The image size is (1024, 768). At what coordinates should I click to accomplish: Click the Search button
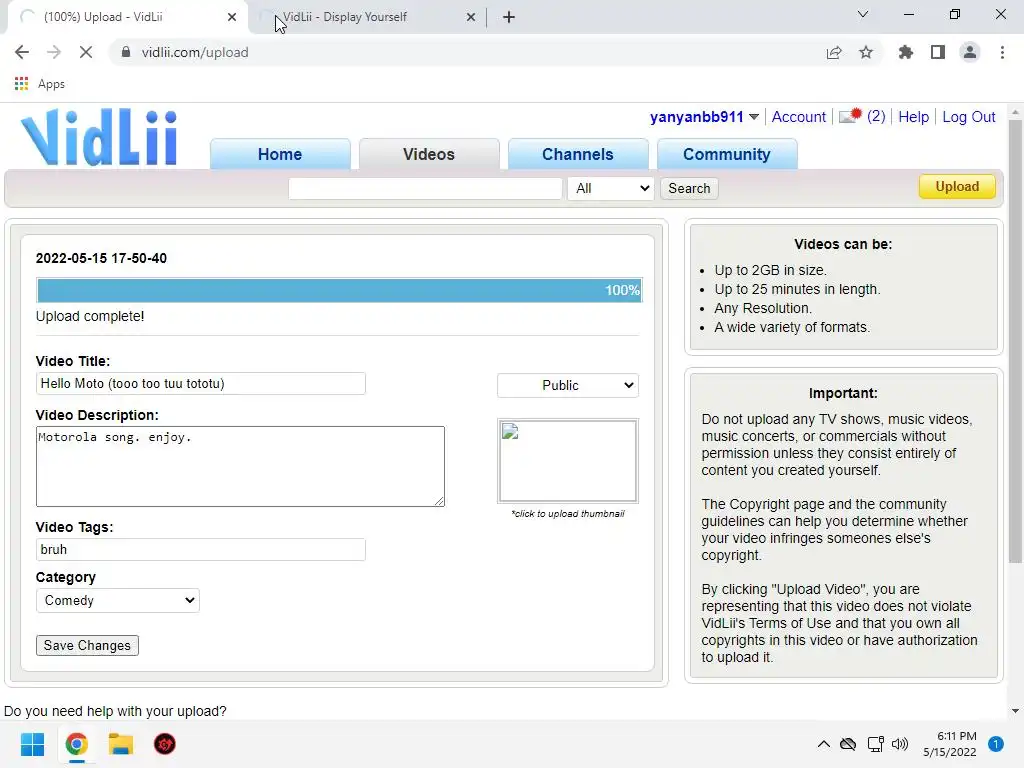[x=689, y=188]
